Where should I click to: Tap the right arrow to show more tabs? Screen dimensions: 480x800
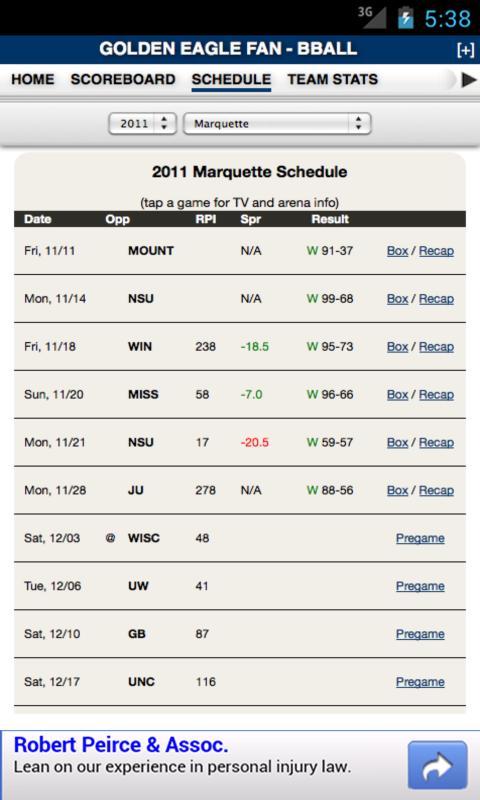tap(469, 80)
